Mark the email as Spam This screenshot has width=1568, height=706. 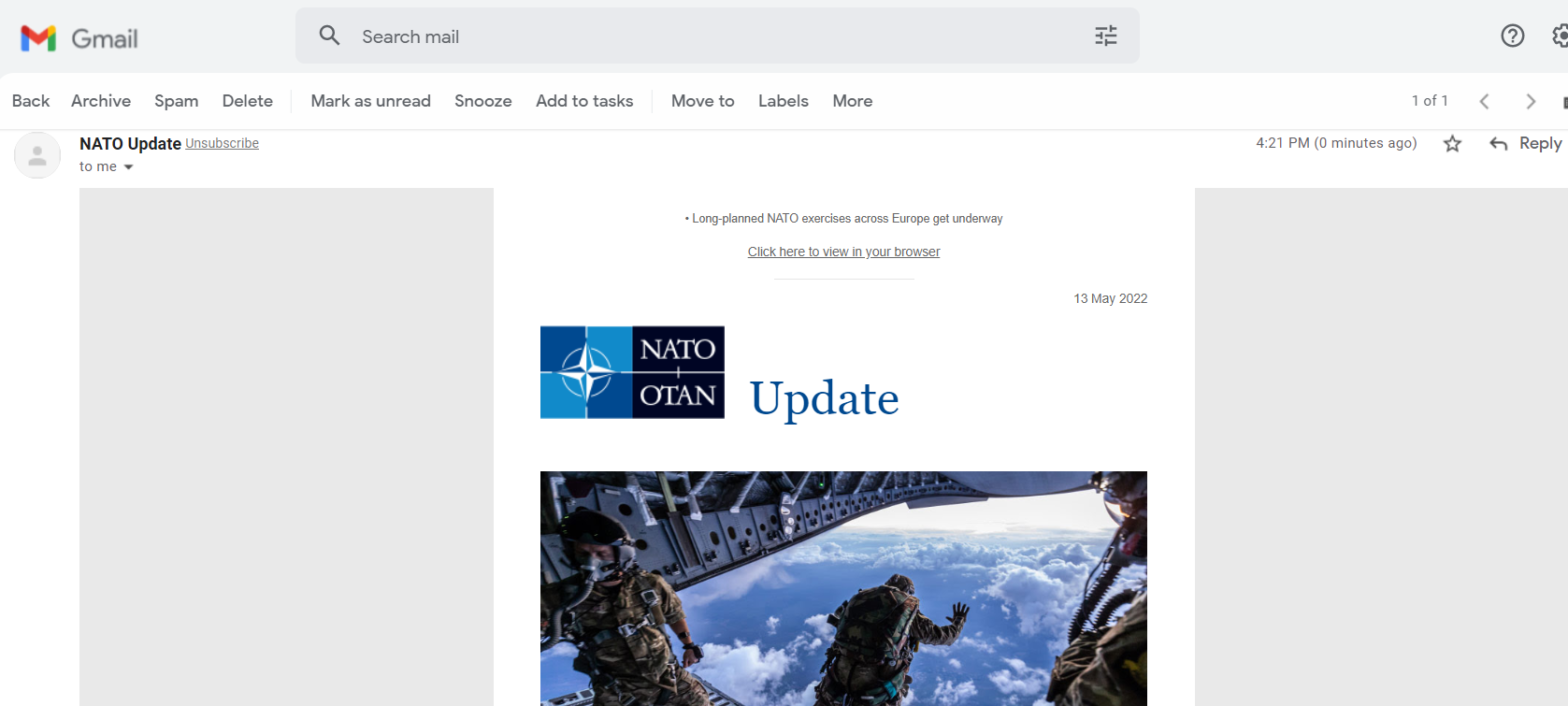pos(176,101)
